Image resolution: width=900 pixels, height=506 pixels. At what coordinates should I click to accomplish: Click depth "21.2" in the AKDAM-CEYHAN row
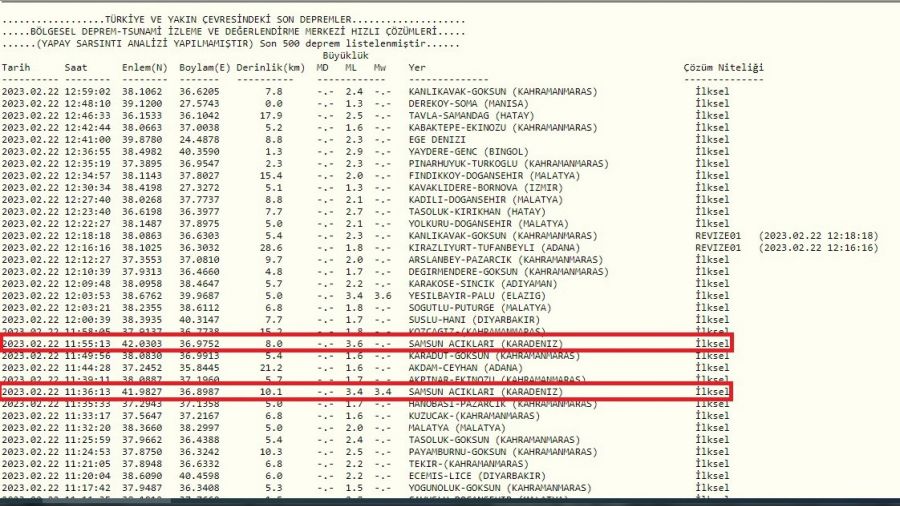click(271, 368)
